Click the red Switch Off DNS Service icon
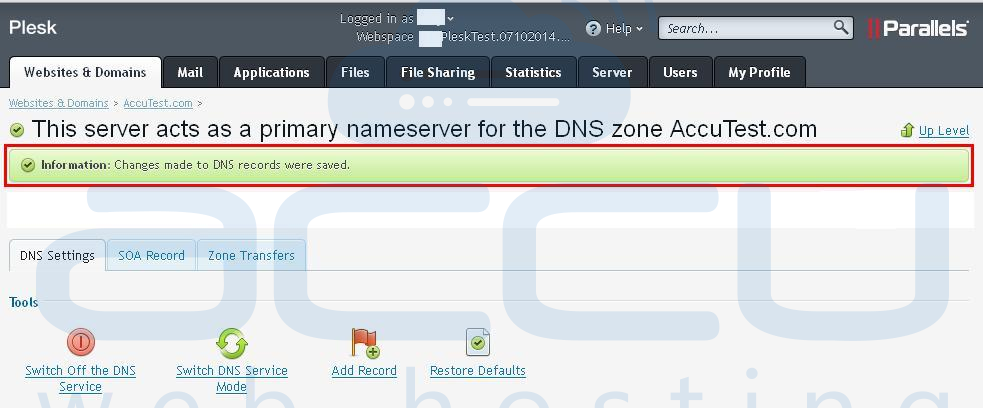Screen dimensions: 983x408 coord(81,343)
